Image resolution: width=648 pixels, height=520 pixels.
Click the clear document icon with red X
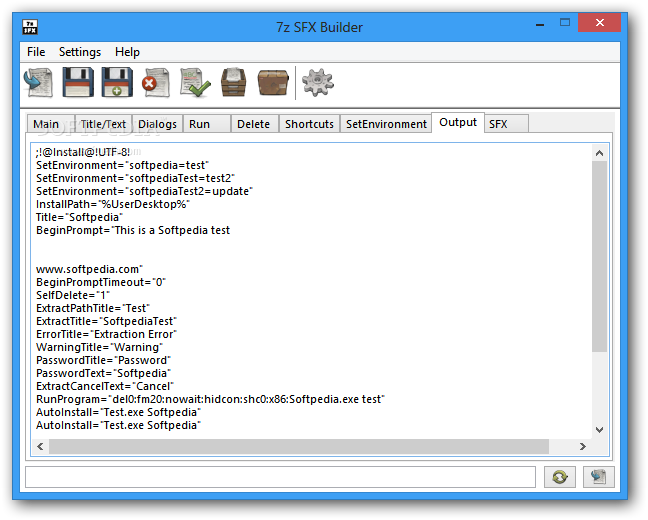[155, 83]
